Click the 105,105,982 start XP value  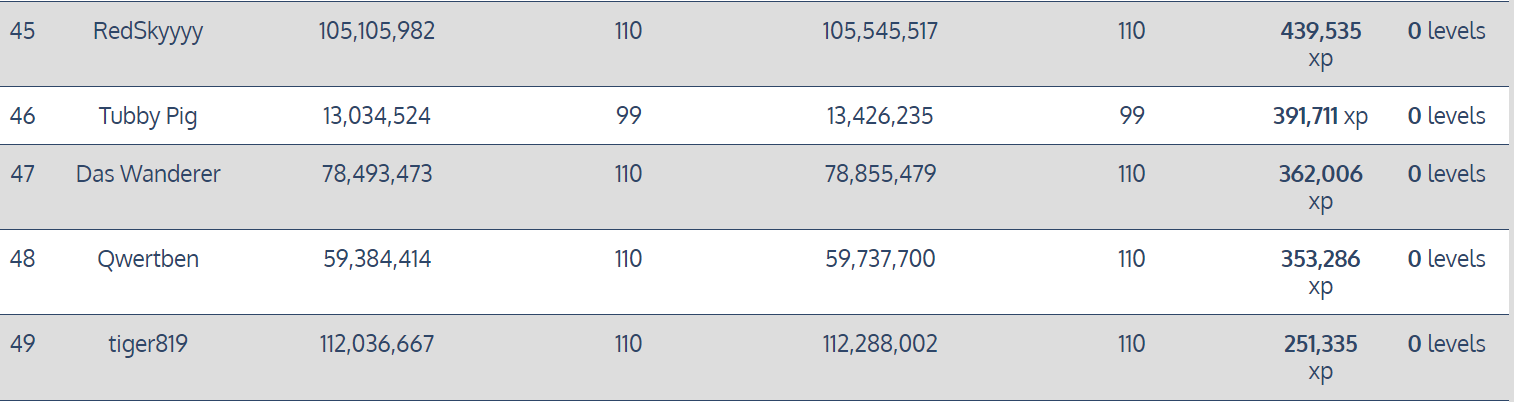377,31
